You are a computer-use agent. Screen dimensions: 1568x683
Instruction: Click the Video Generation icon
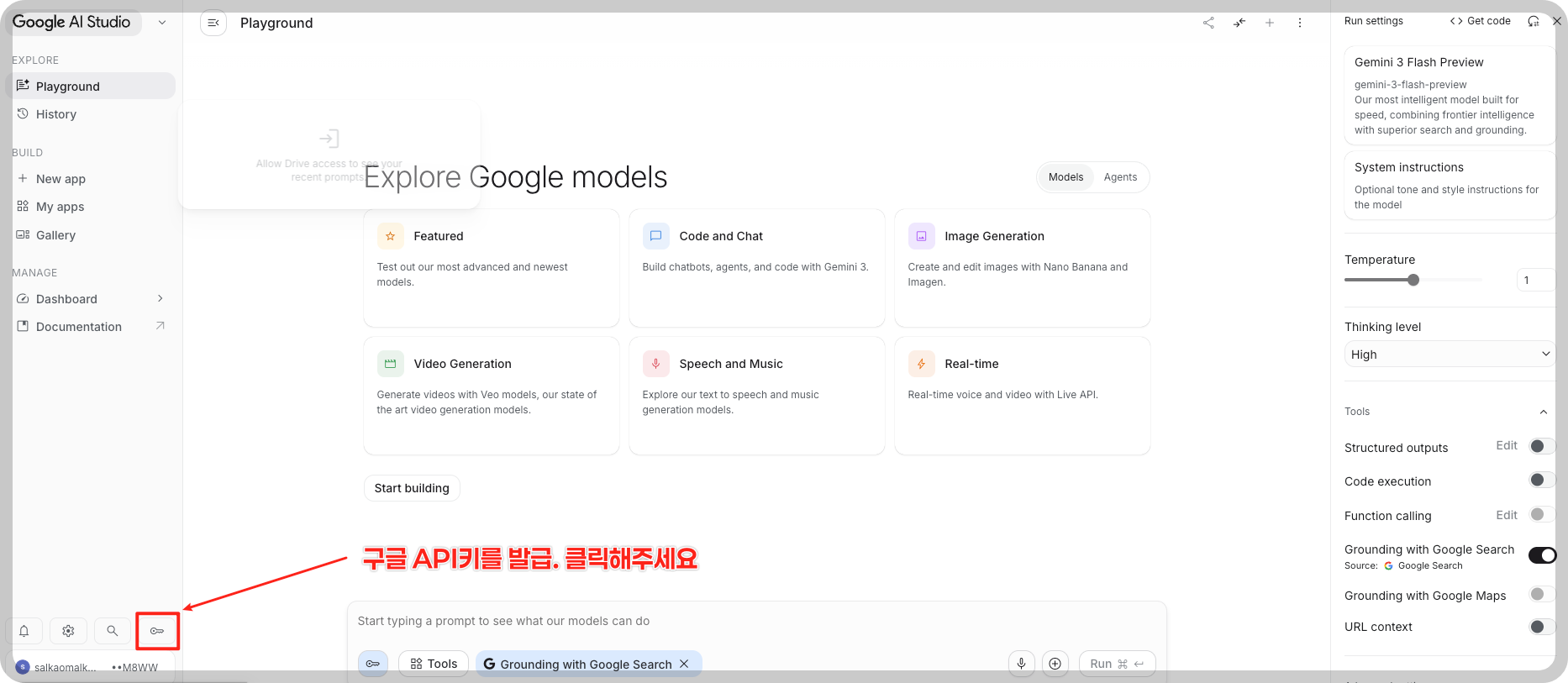391,364
